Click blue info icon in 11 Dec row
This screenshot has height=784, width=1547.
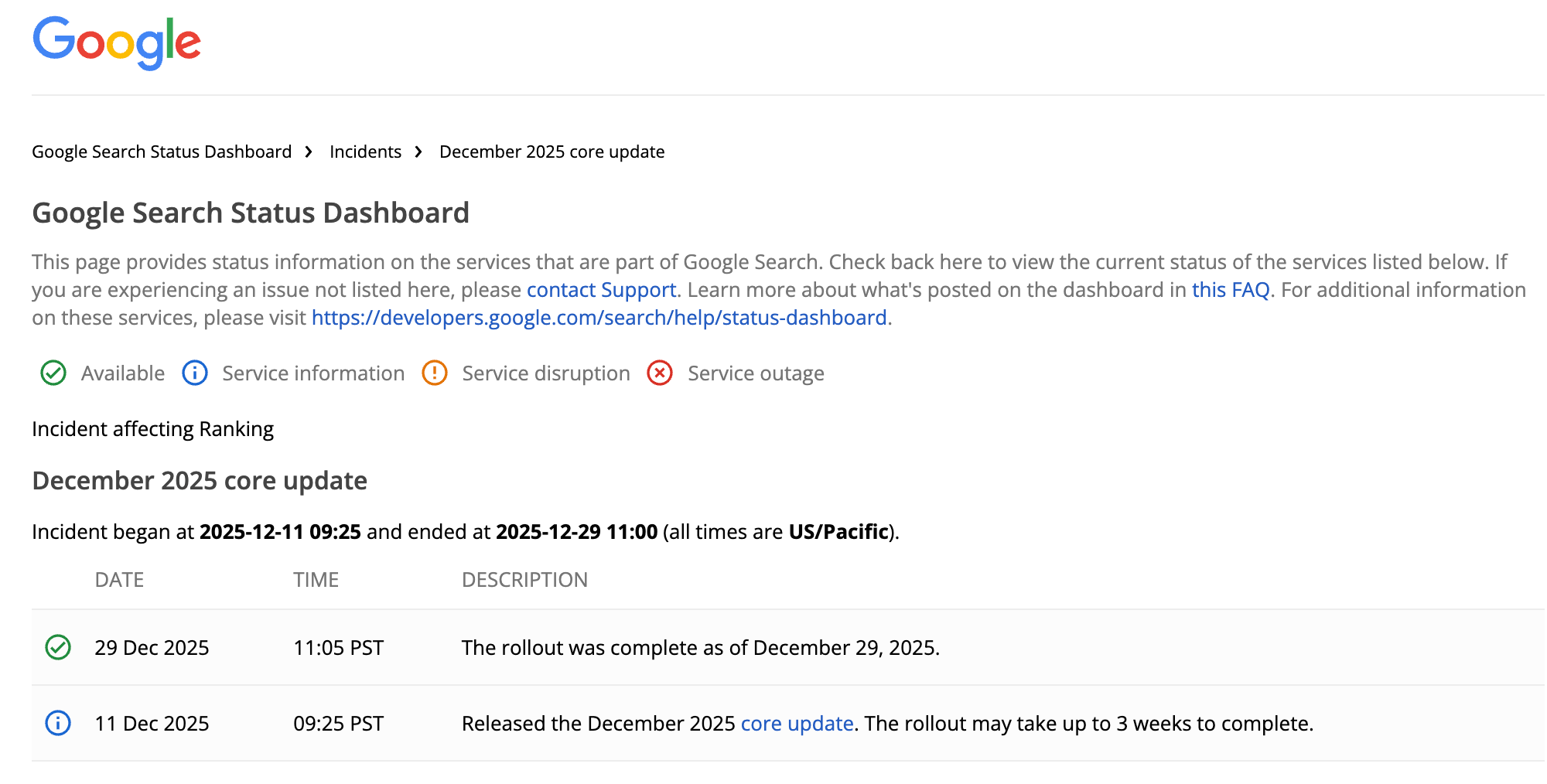point(58,723)
